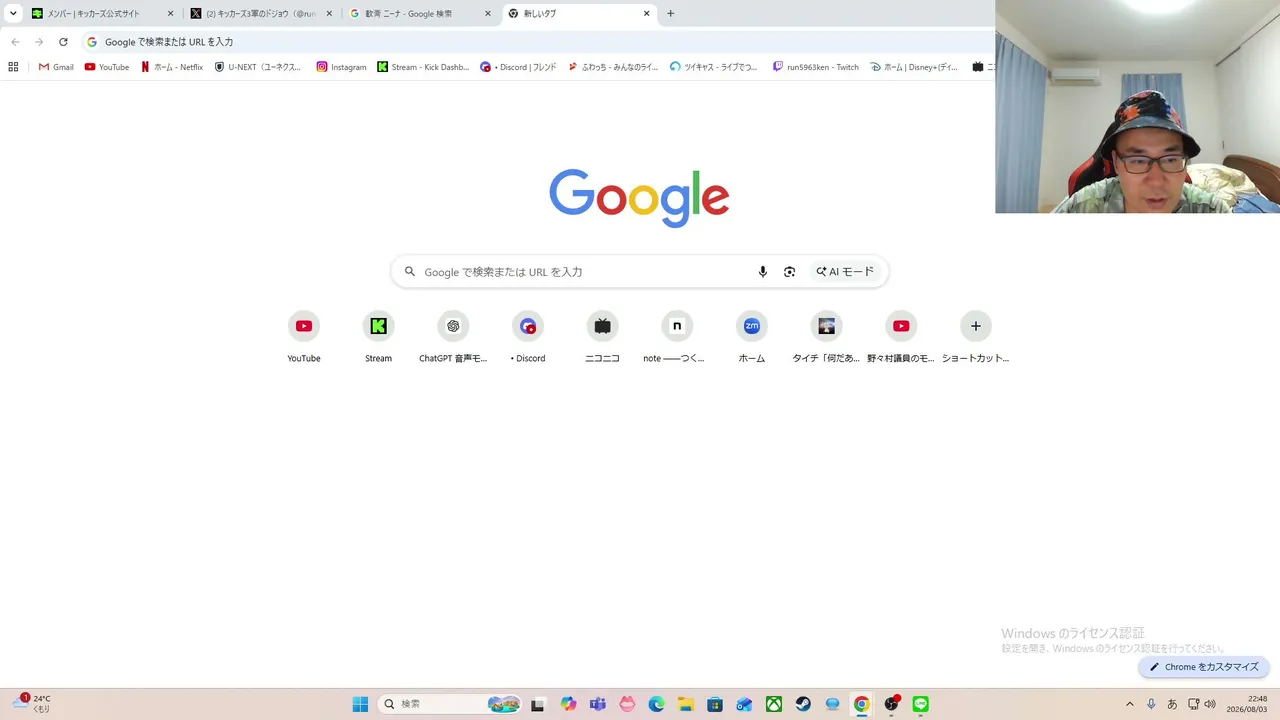Open OBS Studio in the taskbar
Viewport: 1280px width, 720px height.
coord(891,704)
